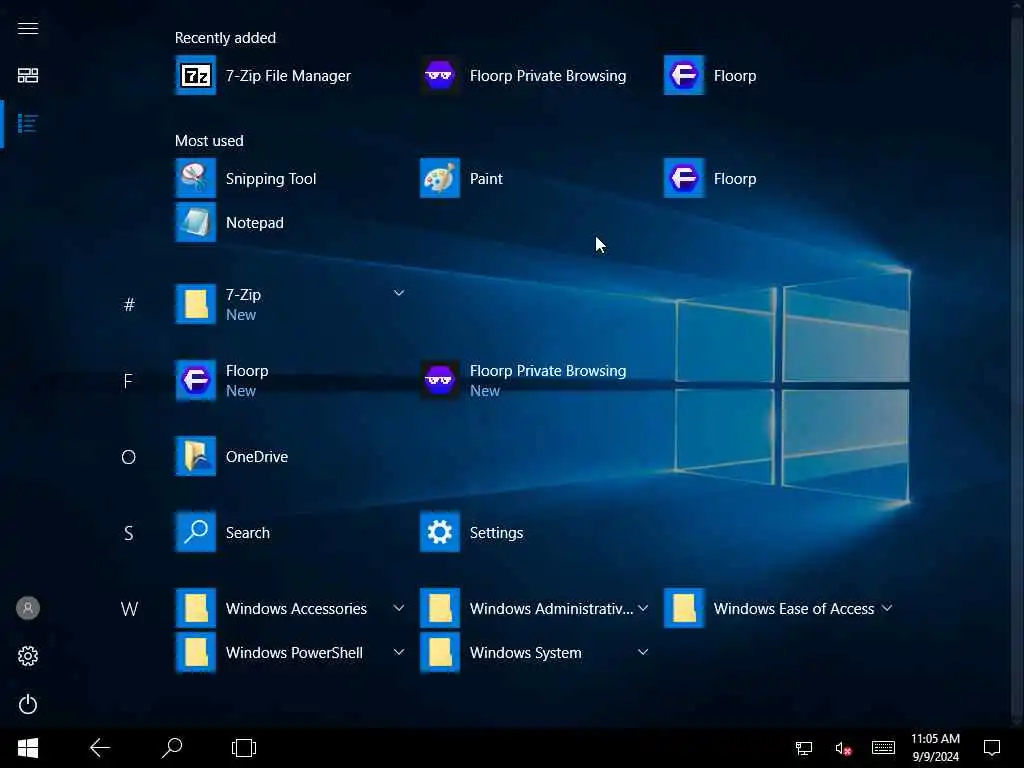Open the clock showing 11:05 AM
This screenshot has height=768, width=1024.
[935, 748]
